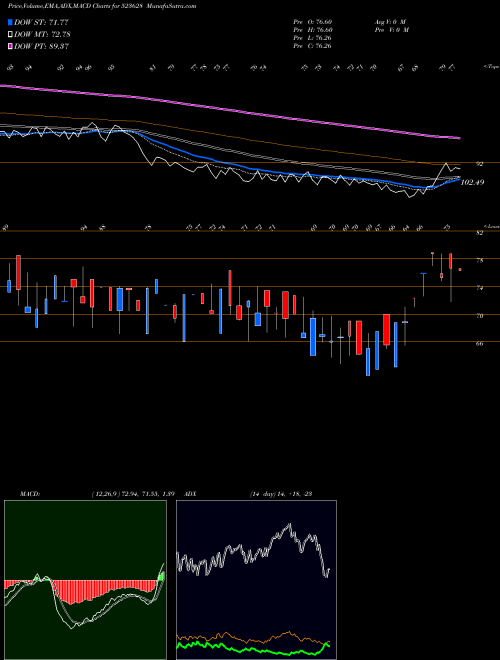Viewport: 500px width, 660px height.
Task: Click the magenta DOW PT legend swatch
Action: 10,46
